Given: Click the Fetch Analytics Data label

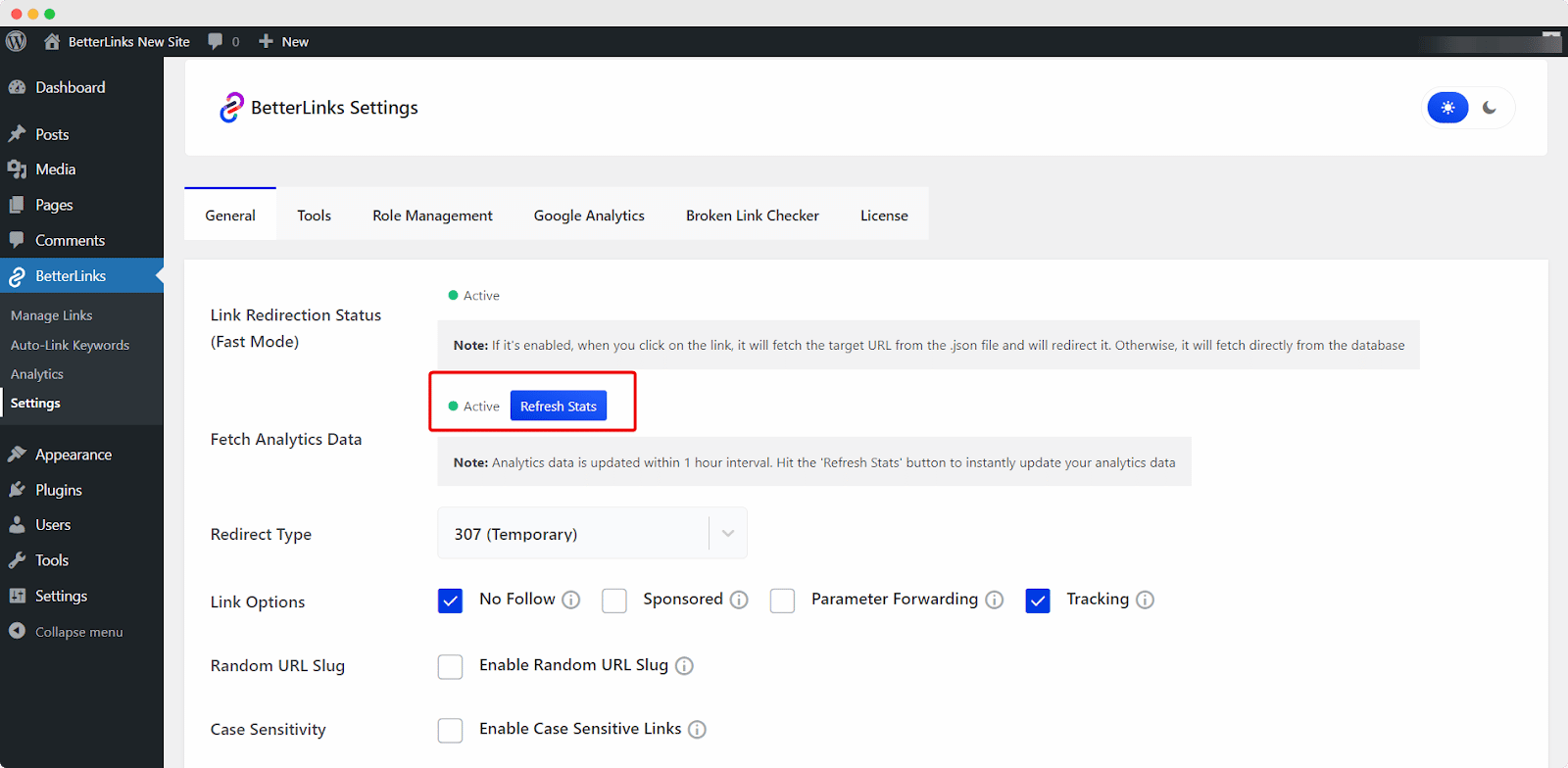Looking at the screenshot, I should pyautogui.click(x=286, y=439).
